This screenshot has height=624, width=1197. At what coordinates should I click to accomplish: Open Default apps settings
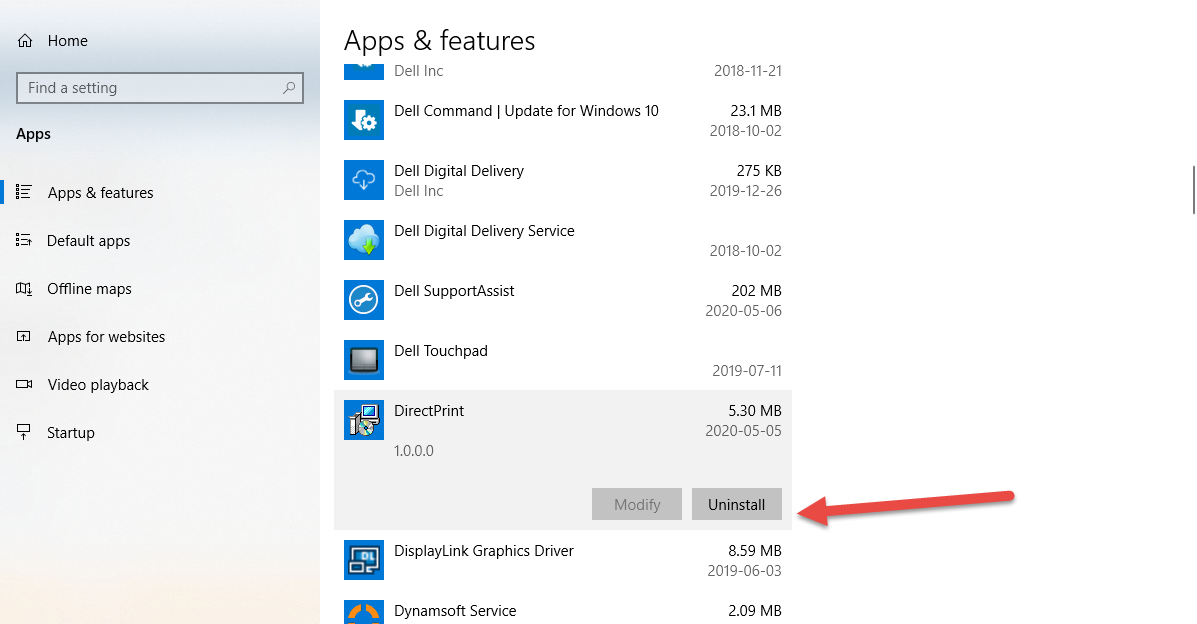click(x=88, y=241)
